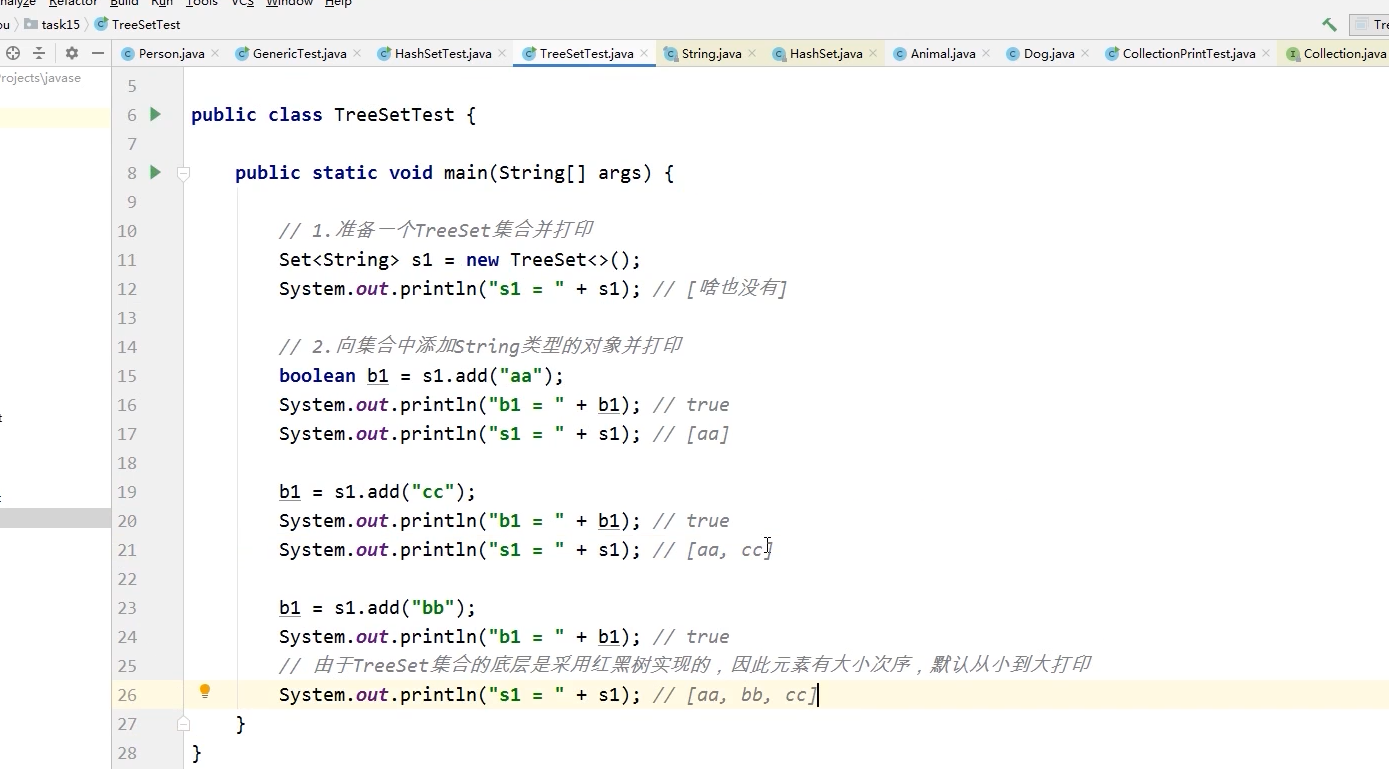This screenshot has height=769, width=1389.
Task: Close the Person.java tab
Action: [x=215, y=53]
